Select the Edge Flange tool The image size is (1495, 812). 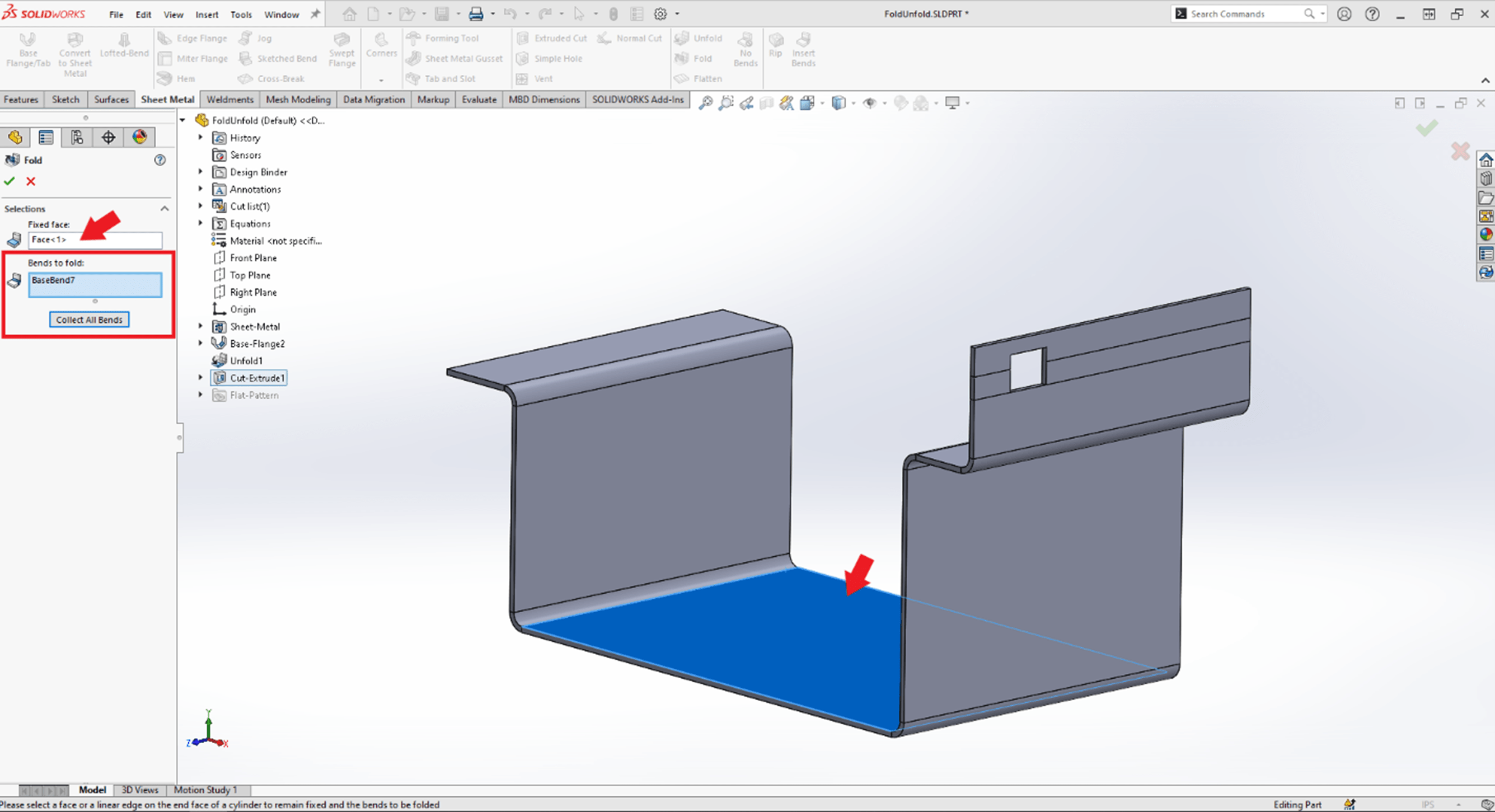pyautogui.click(x=193, y=37)
